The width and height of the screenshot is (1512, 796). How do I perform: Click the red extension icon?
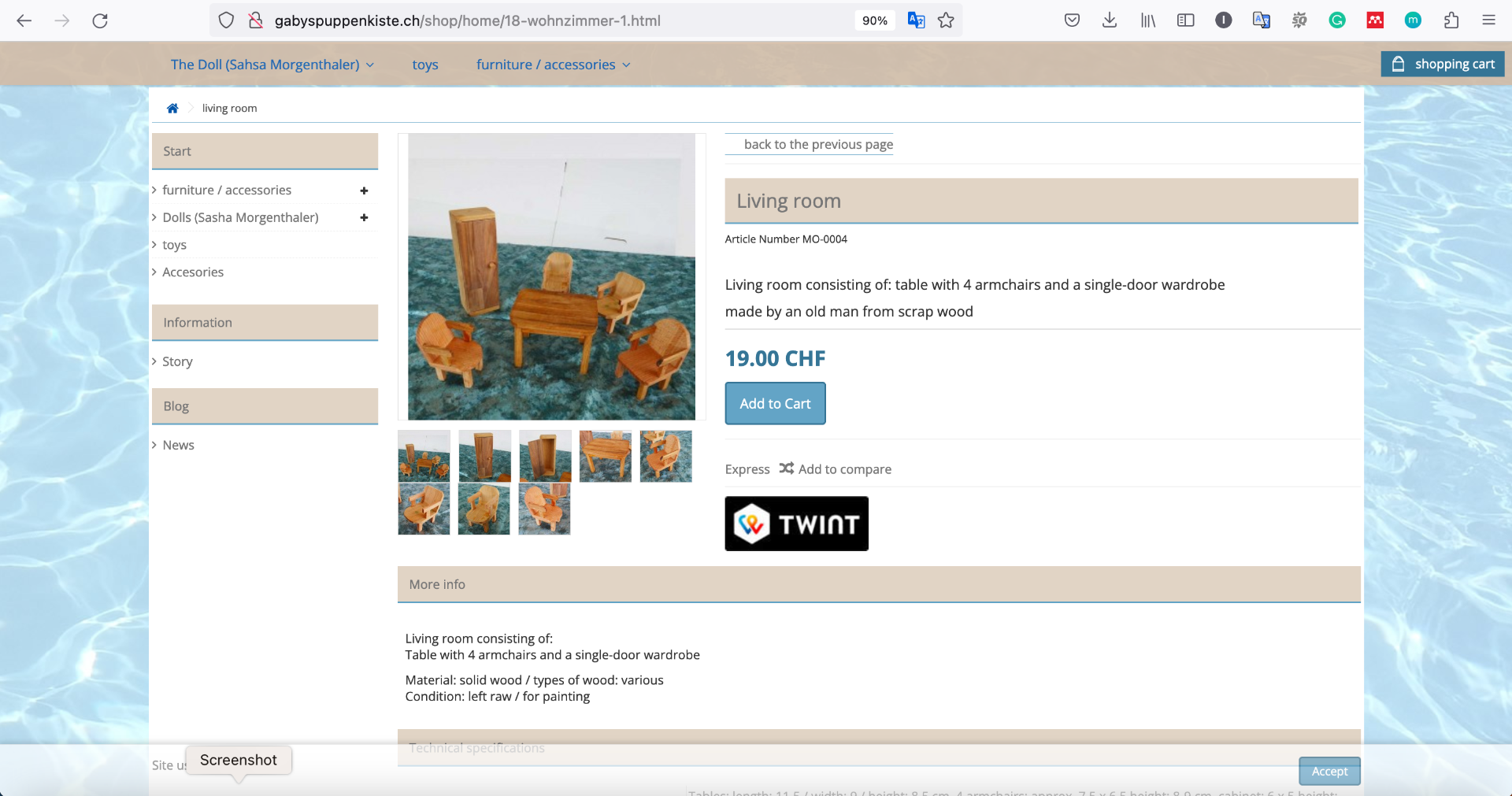[x=1375, y=20]
